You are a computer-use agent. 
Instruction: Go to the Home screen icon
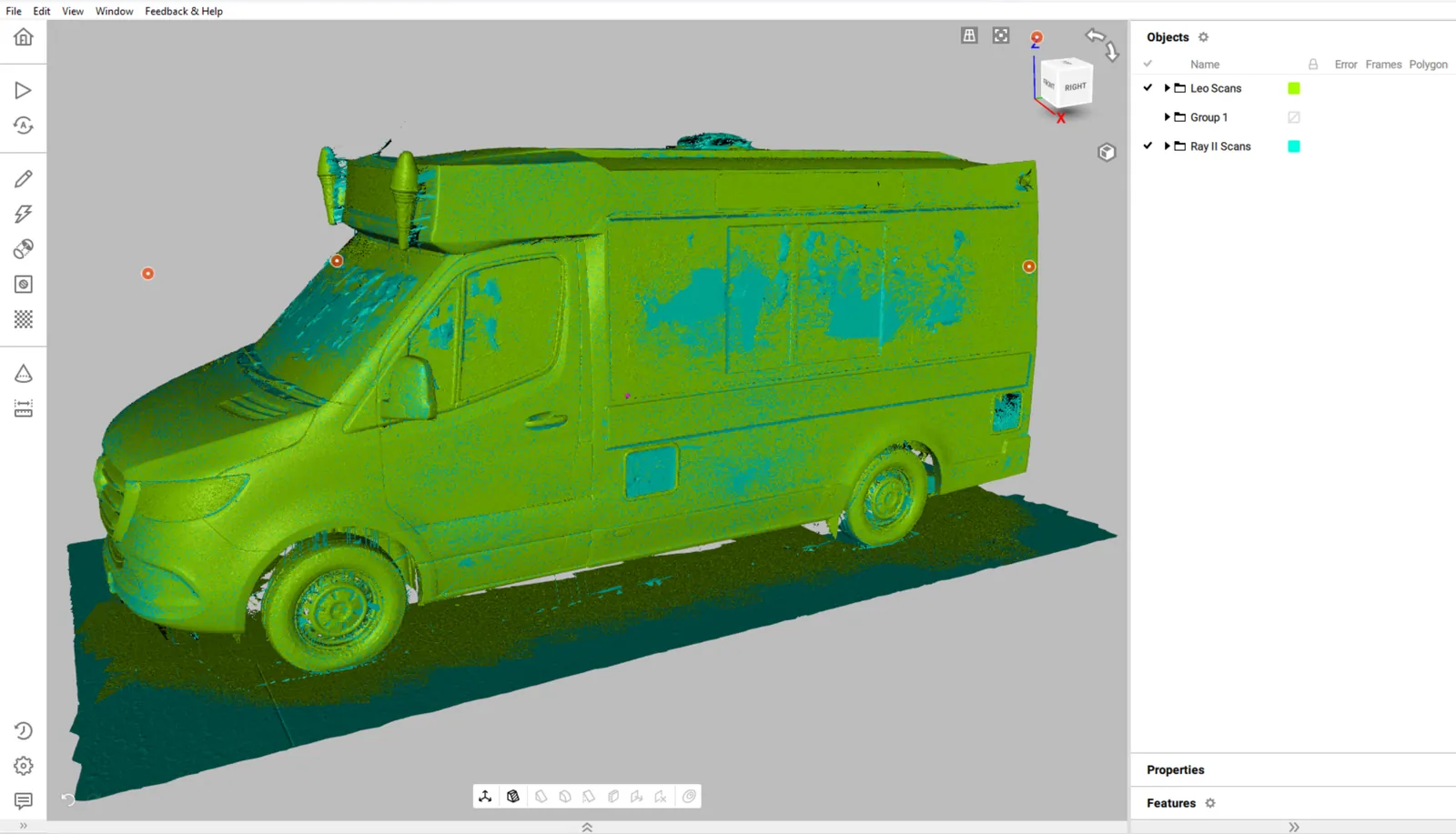pos(24,37)
